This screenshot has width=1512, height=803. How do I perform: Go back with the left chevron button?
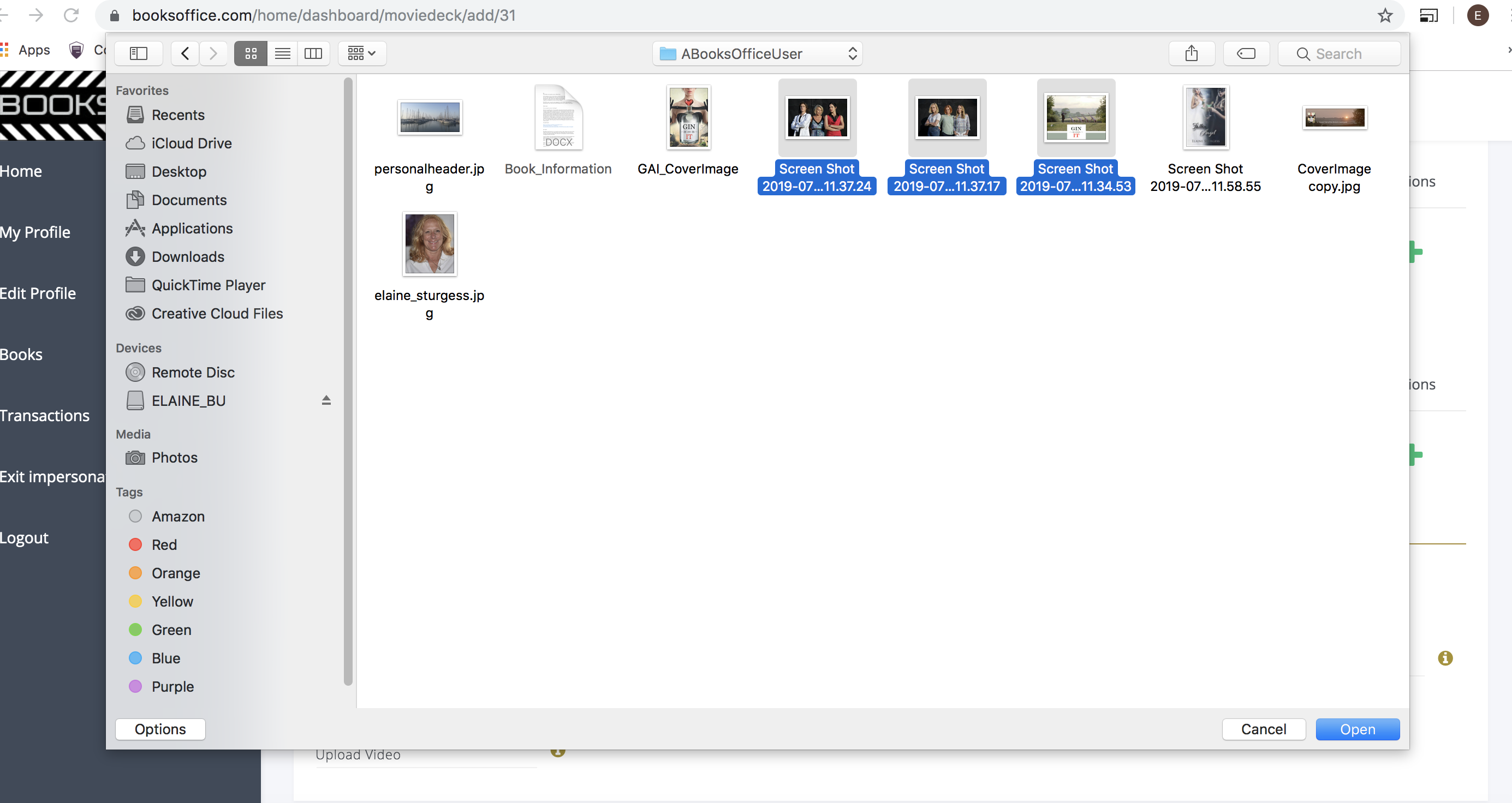tap(185, 53)
